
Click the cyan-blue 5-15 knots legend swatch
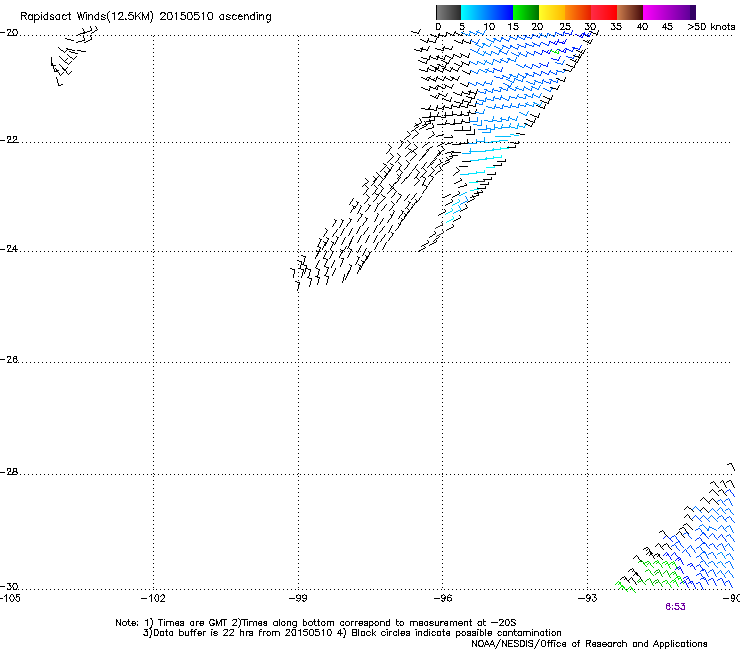(x=487, y=12)
